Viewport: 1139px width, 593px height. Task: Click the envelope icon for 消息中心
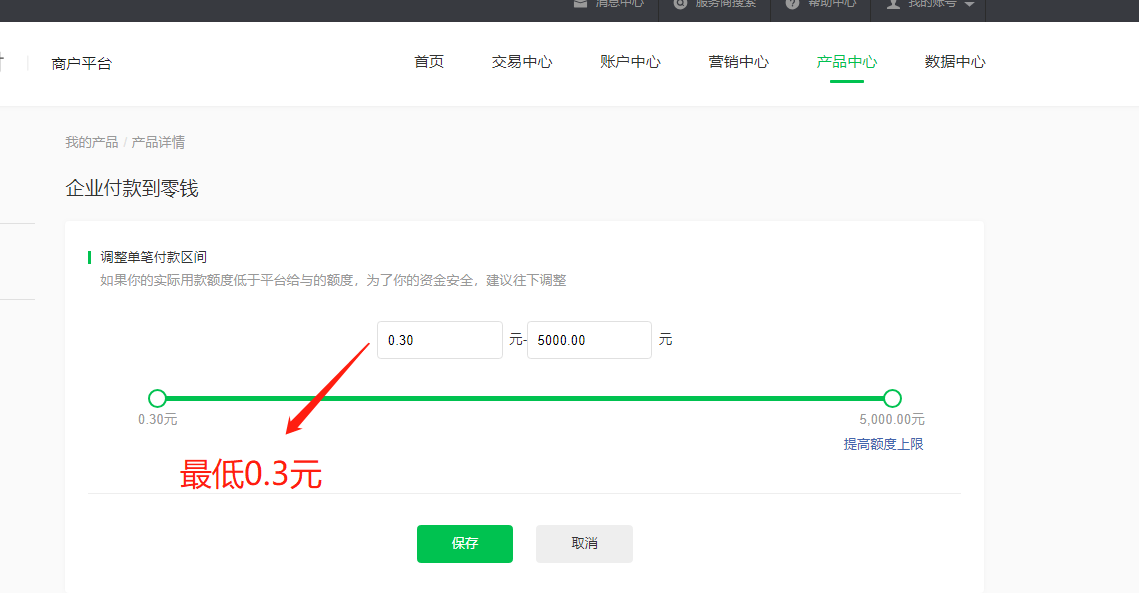[x=580, y=4]
